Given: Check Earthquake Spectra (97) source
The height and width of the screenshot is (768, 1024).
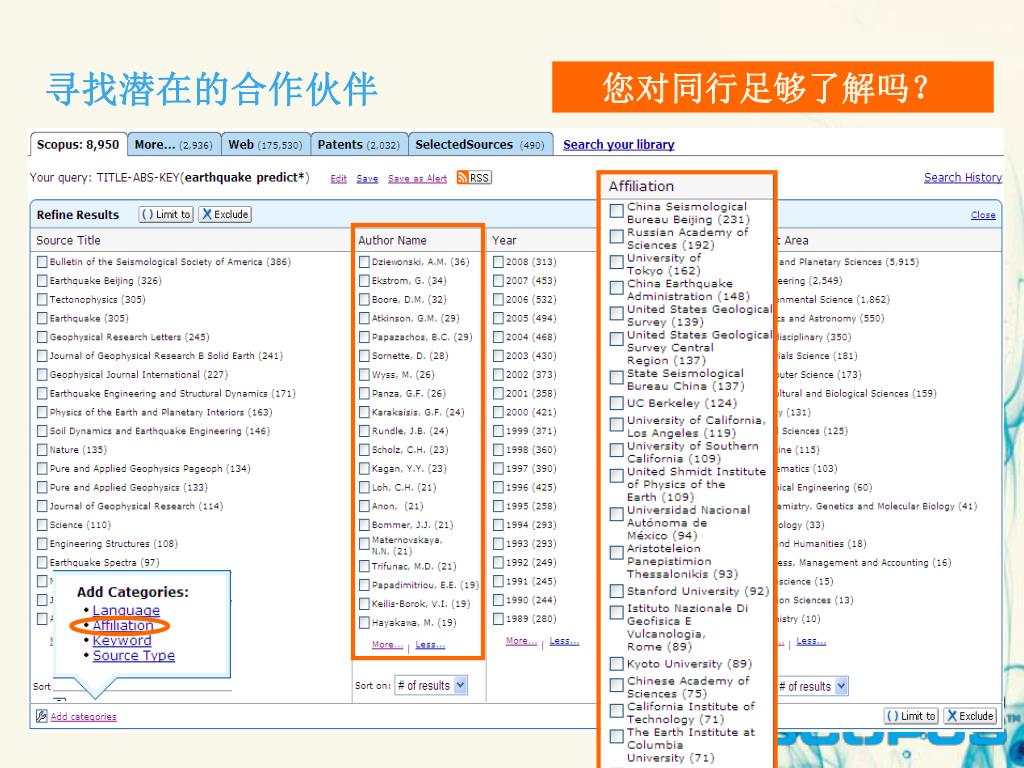Looking at the screenshot, I should [x=42, y=562].
